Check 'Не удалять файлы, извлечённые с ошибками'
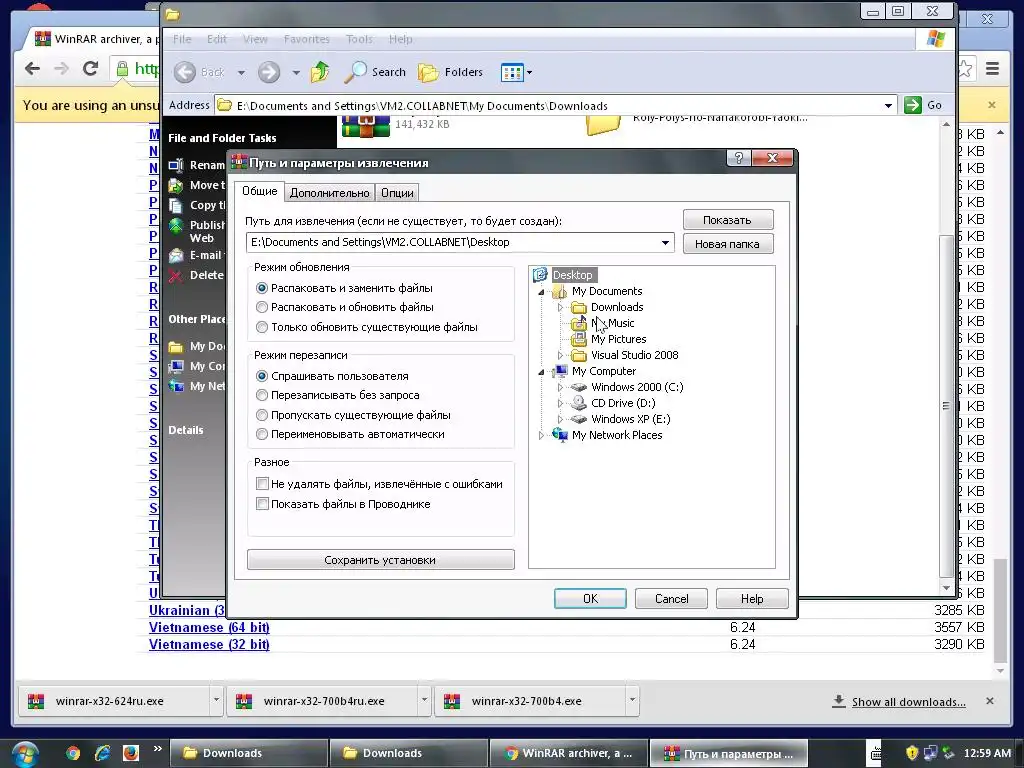 (x=262, y=484)
